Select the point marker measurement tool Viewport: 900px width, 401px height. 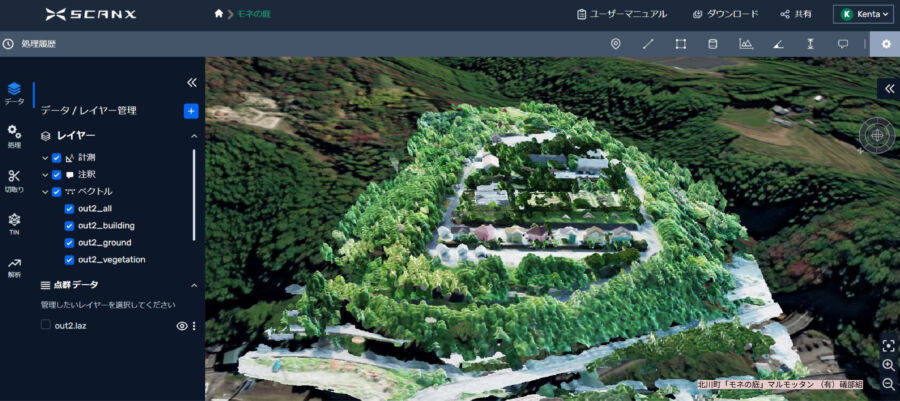(x=616, y=44)
